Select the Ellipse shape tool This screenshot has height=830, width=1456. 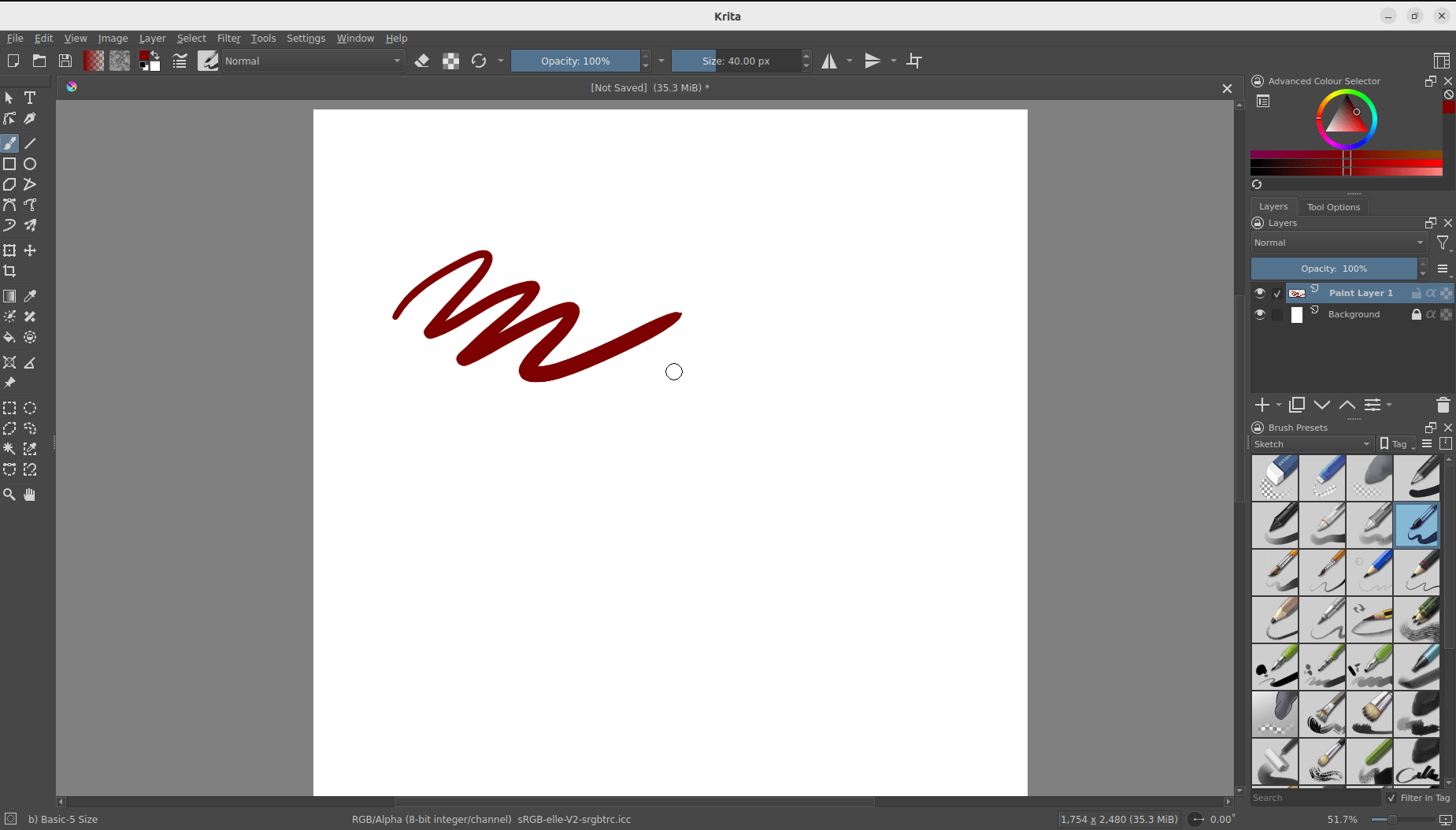click(30, 164)
